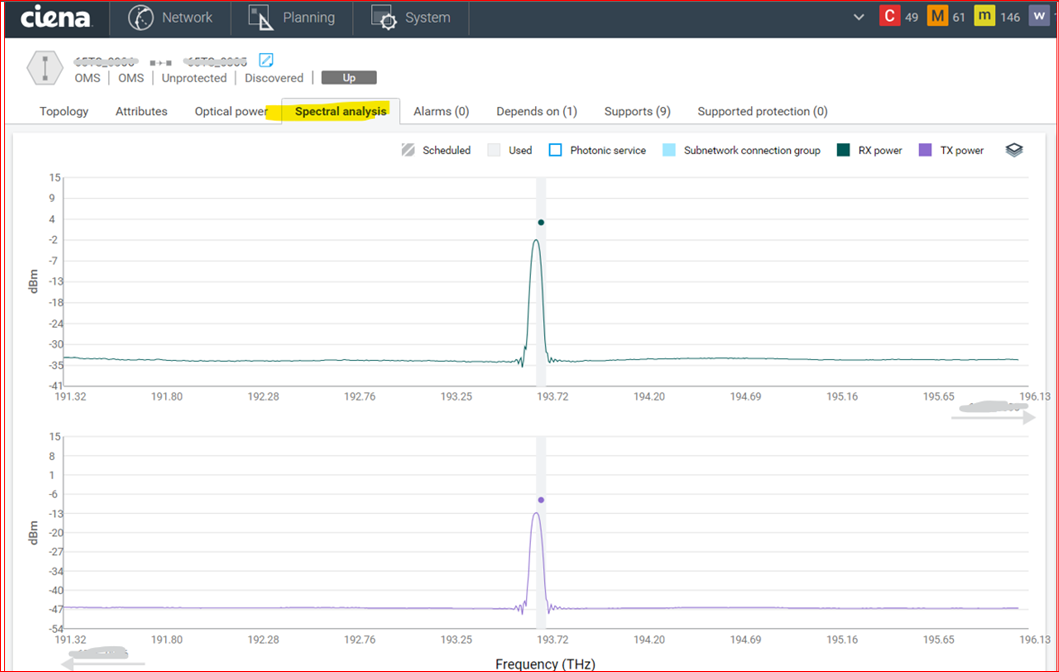The height and width of the screenshot is (672, 1059).
Task: Open the Supports (9) tab
Action: (x=638, y=111)
